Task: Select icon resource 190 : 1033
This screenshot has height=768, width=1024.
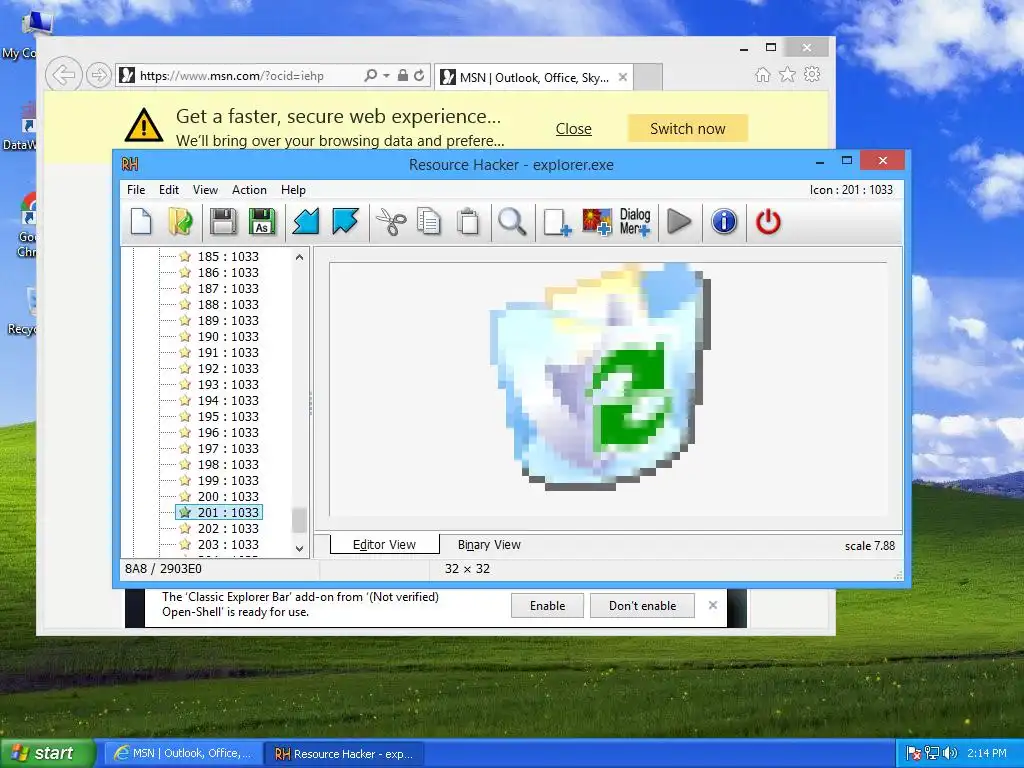Action: point(228,336)
